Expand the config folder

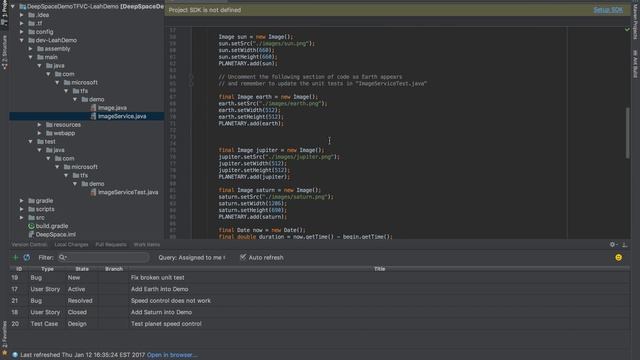(22, 31)
